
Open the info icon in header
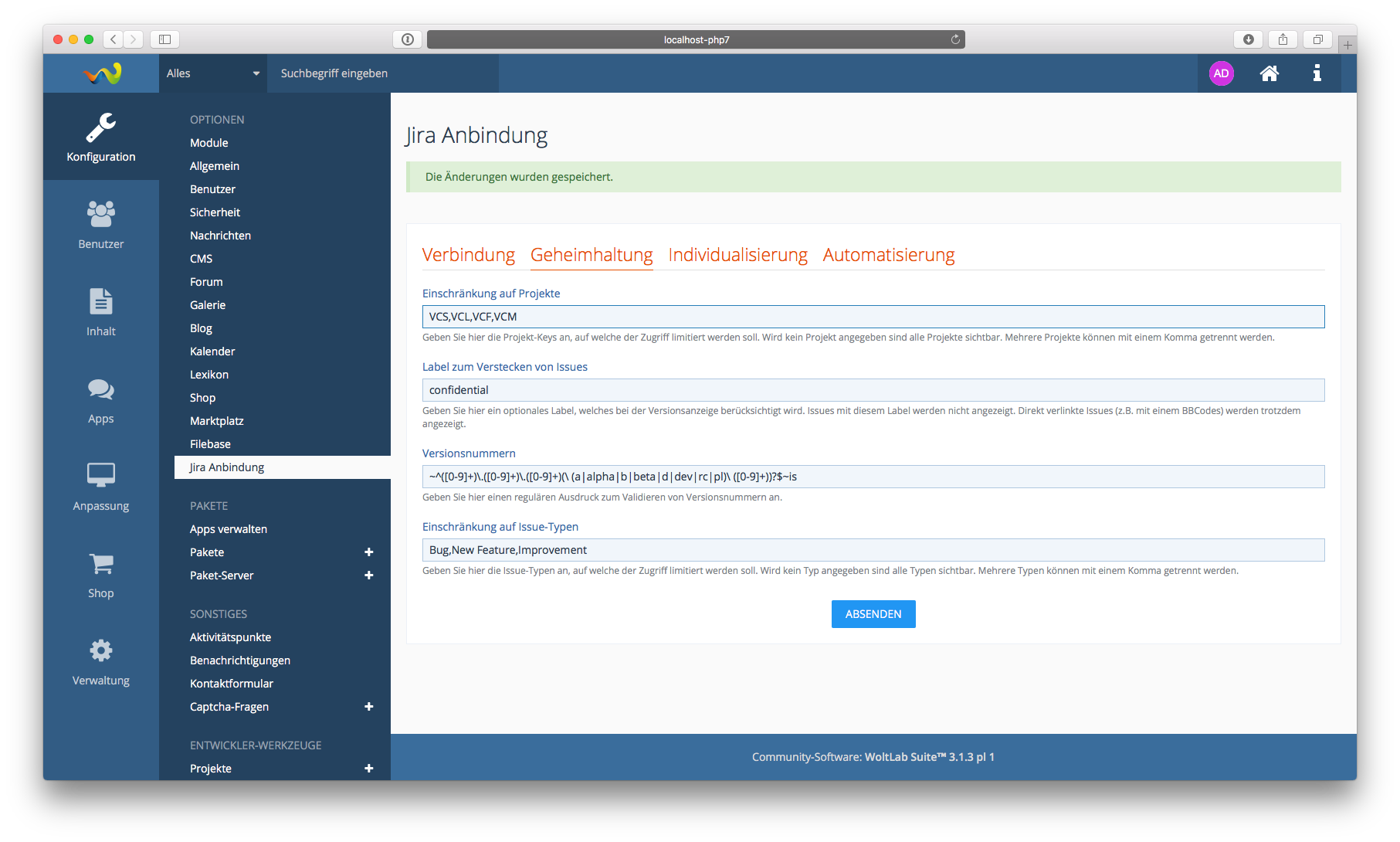[1317, 73]
